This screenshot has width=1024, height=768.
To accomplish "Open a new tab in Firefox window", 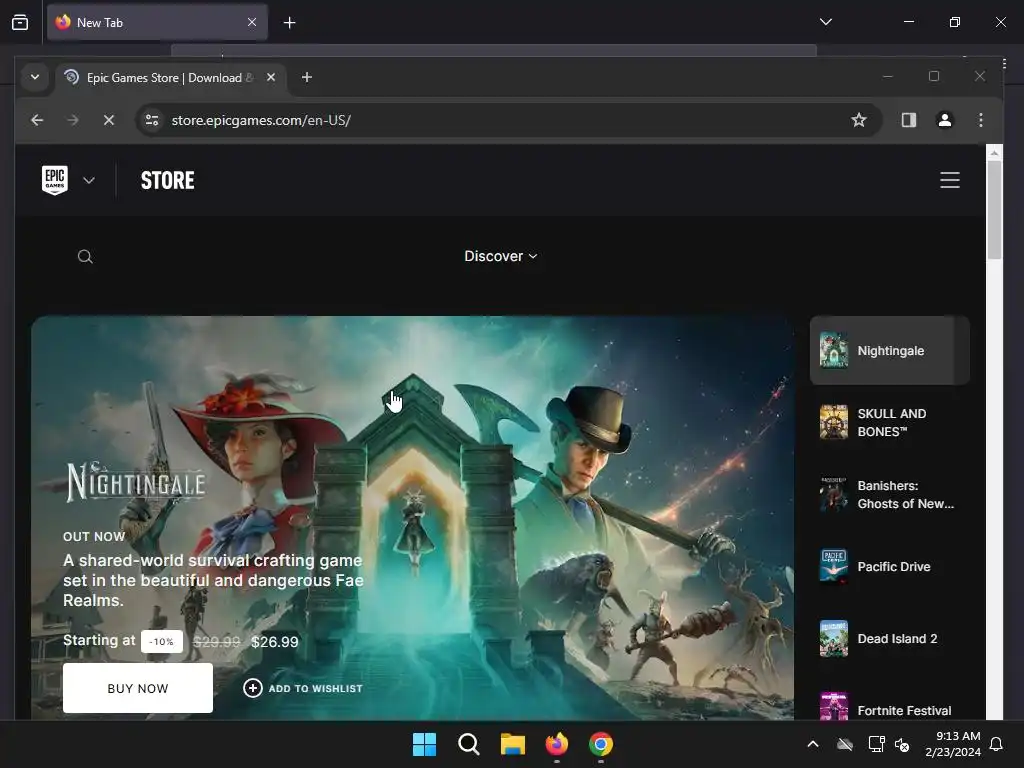I will coord(289,23).
